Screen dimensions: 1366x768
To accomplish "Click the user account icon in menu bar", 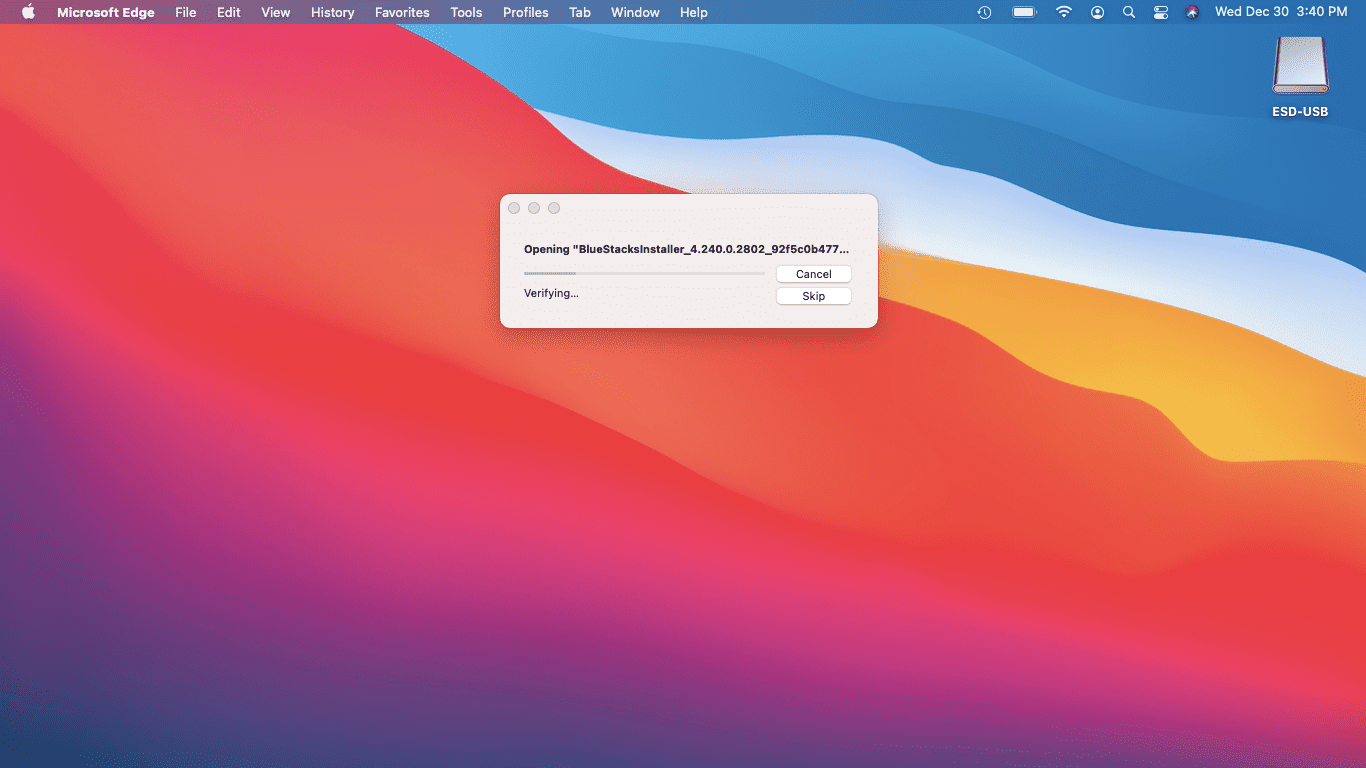I will coord(1098,12).
